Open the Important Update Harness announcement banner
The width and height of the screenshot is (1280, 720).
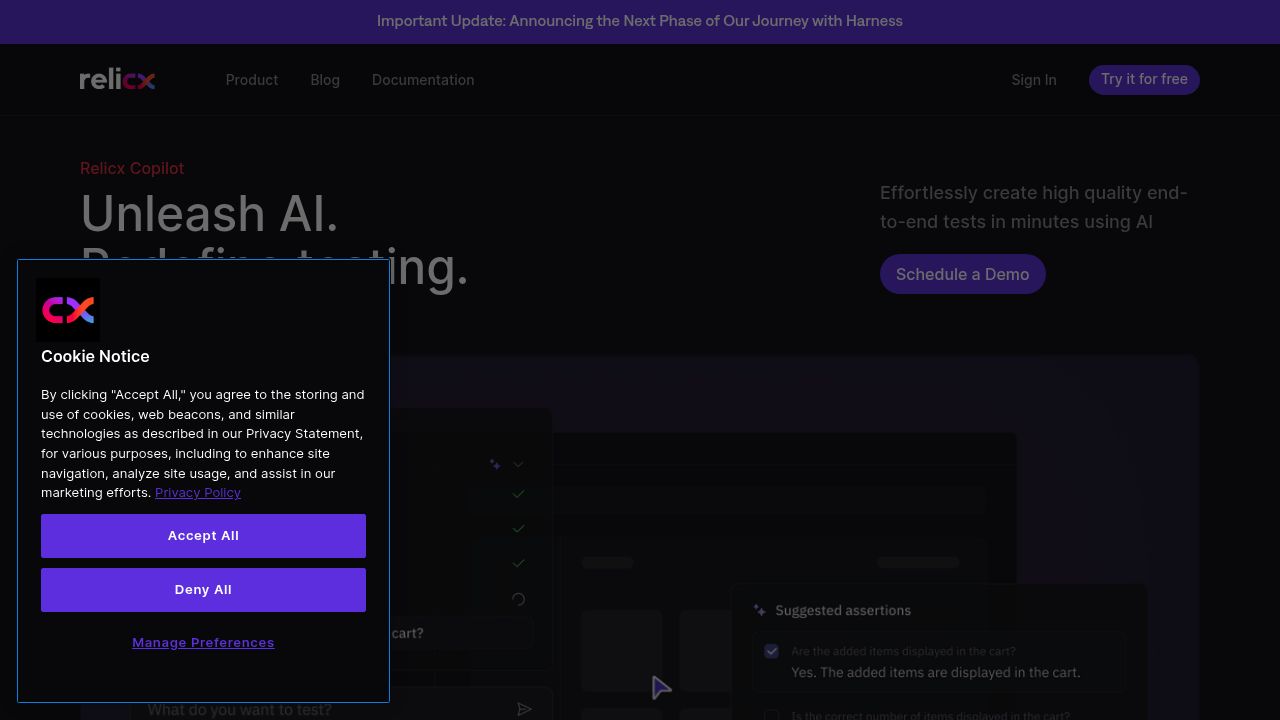point(640,21)
